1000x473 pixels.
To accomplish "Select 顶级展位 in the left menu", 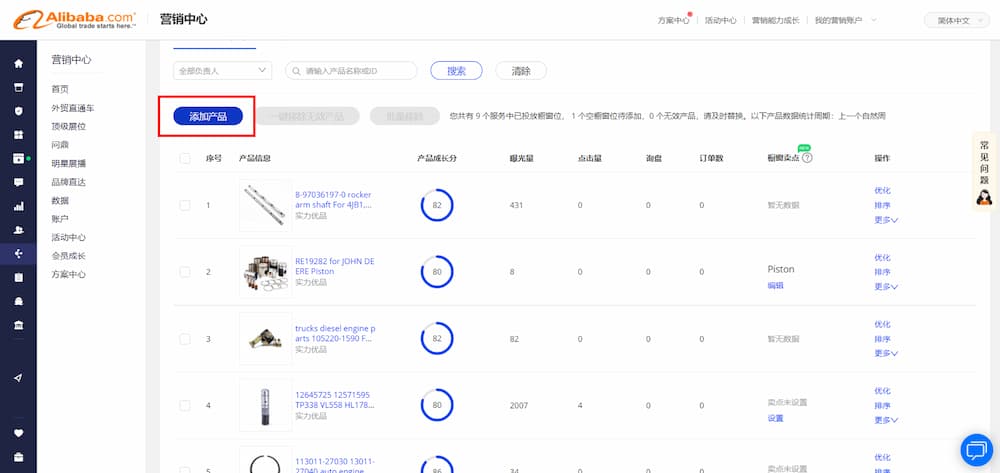I will click(x=68, y=126).
